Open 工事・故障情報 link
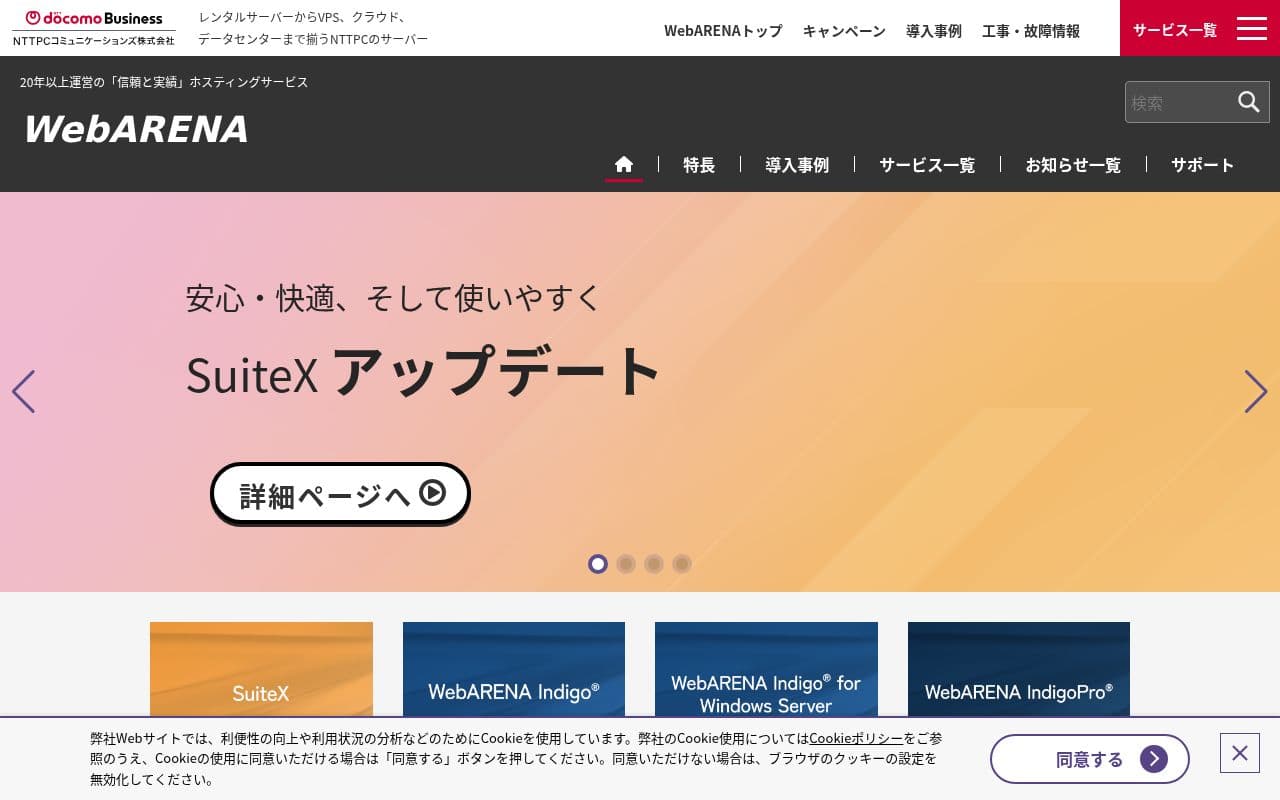The image size is (1280, 800). 1031,31
